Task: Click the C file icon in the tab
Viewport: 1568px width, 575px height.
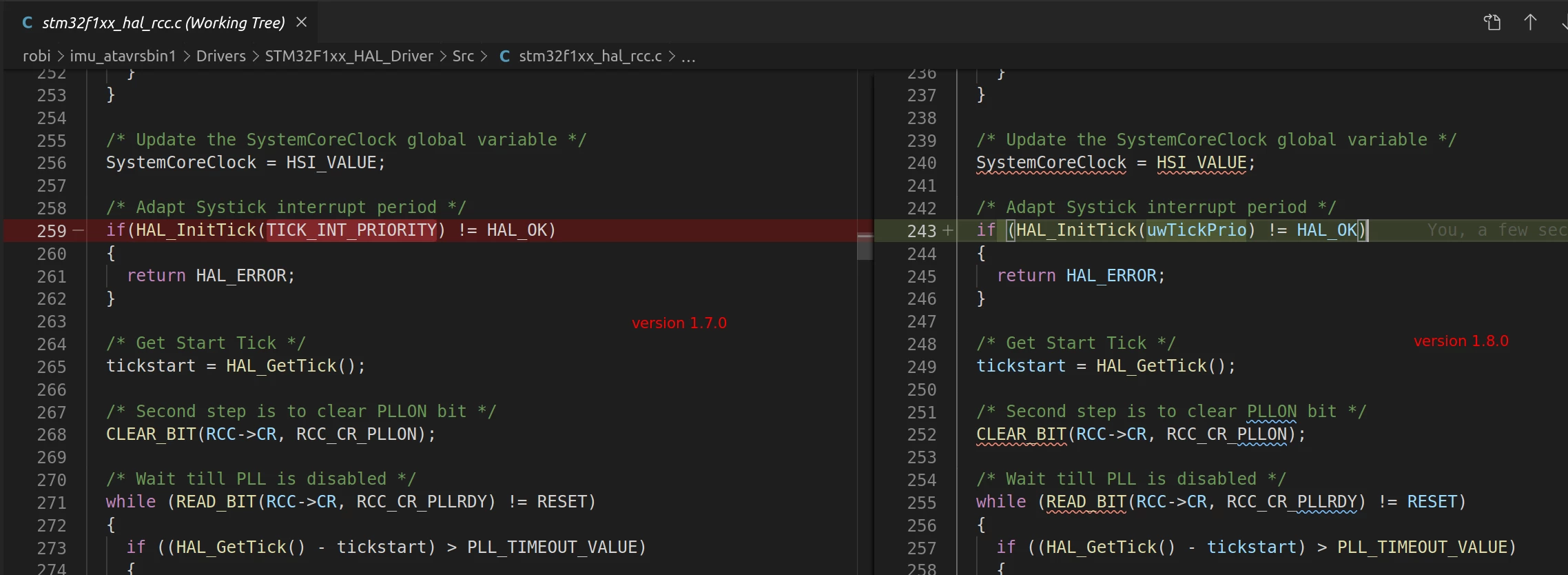Action: pyautogui.click(x=28, y=23)
